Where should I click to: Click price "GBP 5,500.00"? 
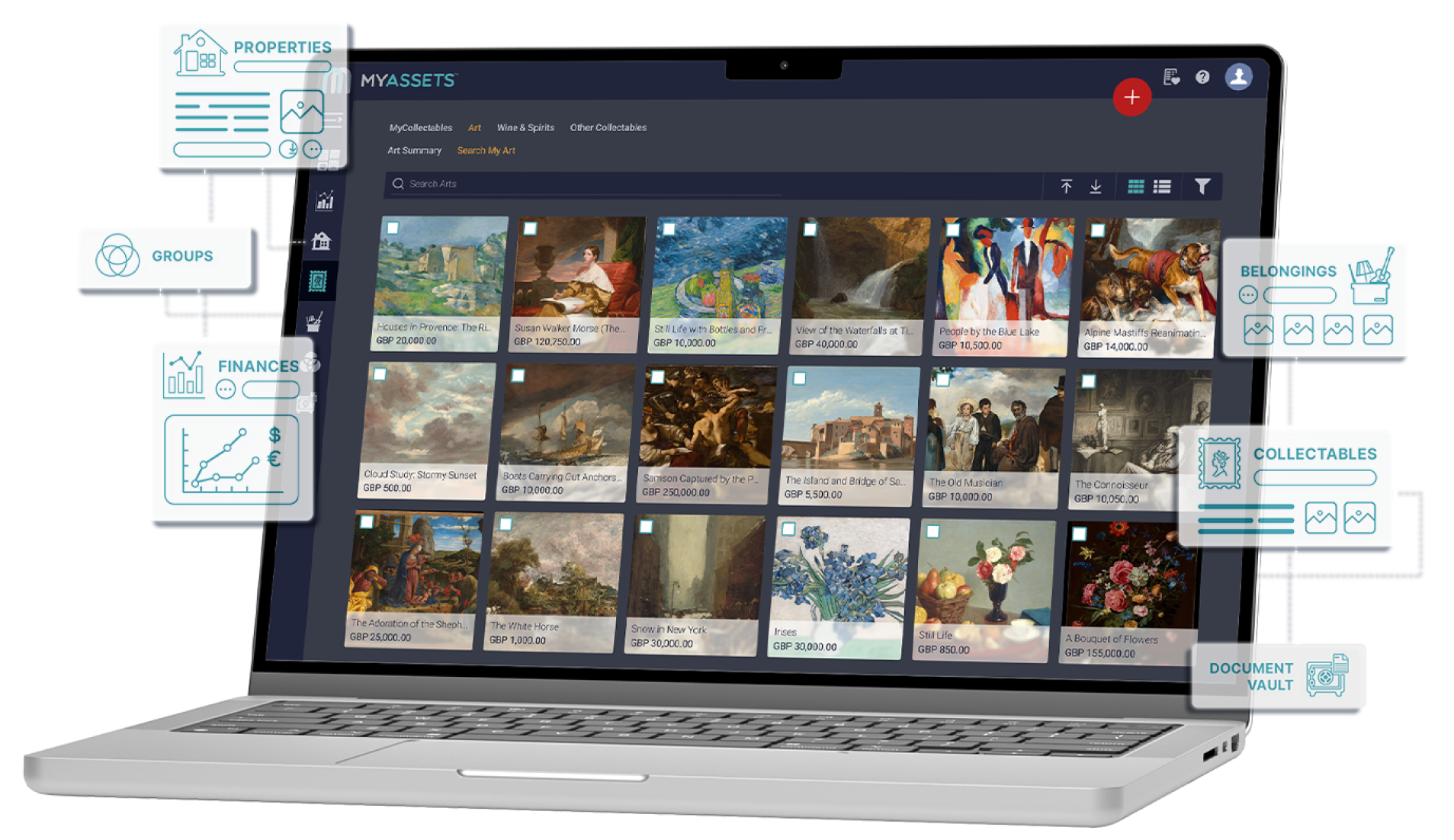[x=813, y=494]
